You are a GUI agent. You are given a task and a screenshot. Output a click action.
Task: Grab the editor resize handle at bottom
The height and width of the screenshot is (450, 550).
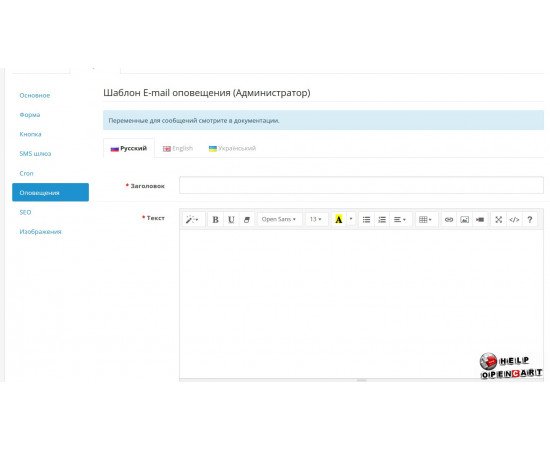(x=361, y=380)
